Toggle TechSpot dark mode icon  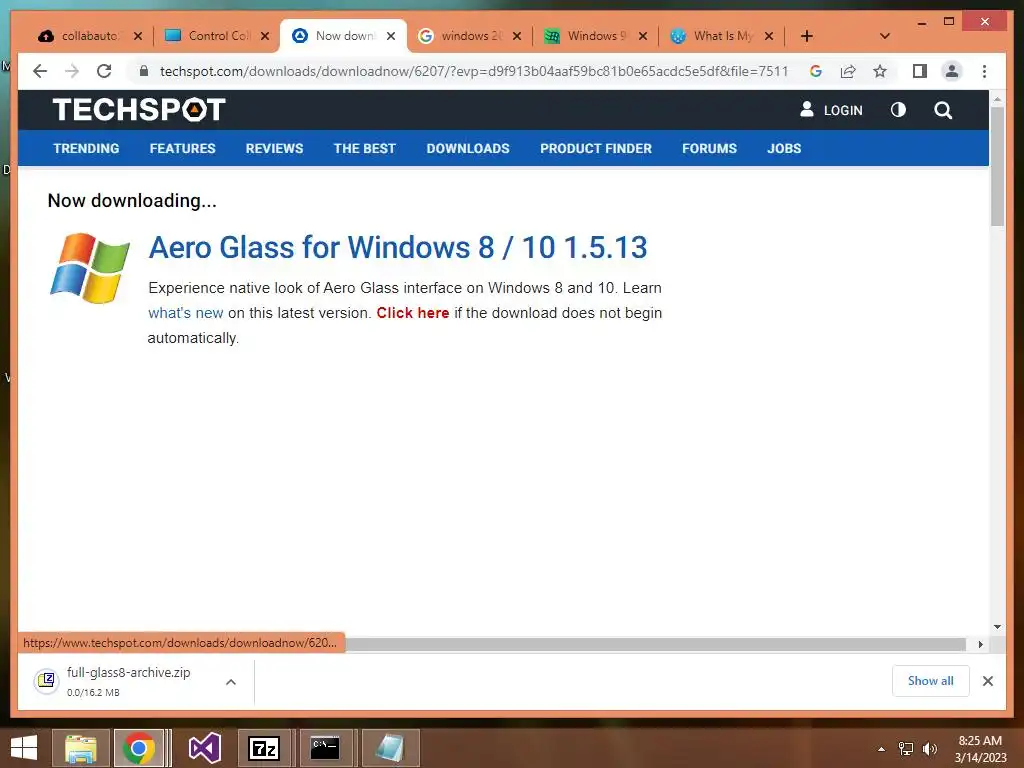[899, 110]
